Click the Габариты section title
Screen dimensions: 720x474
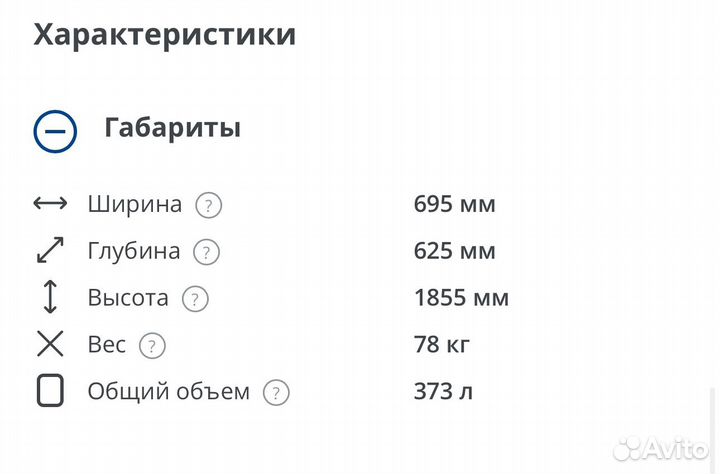[172, 129]
